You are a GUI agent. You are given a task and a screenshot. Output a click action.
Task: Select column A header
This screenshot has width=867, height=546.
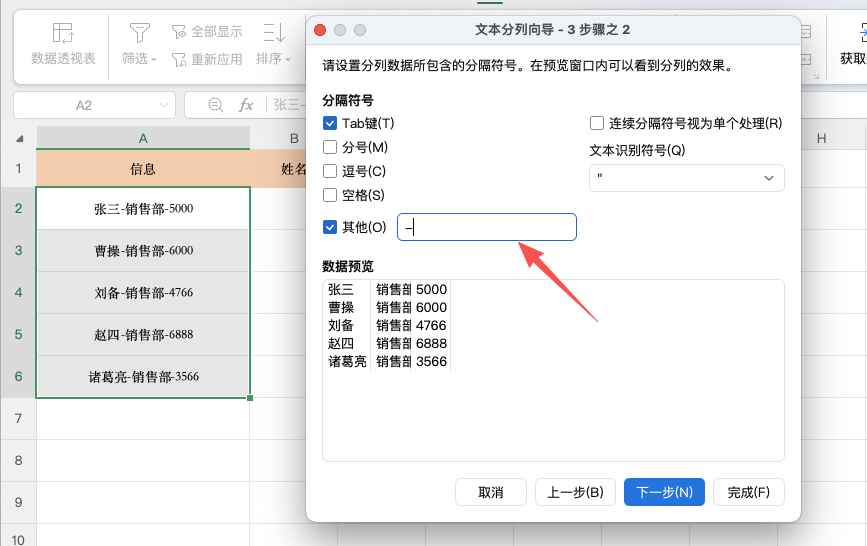point(143,138)
